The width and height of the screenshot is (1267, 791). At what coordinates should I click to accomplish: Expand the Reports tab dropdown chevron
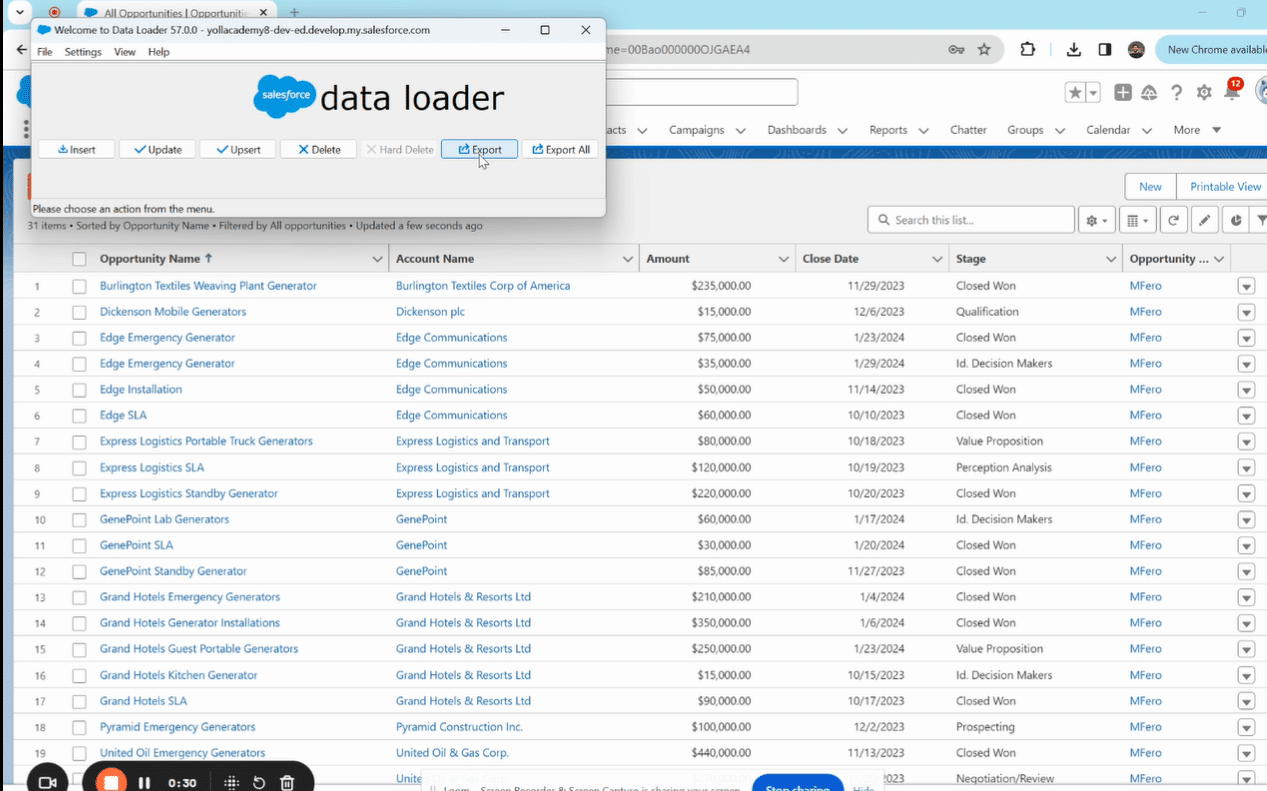924,130
